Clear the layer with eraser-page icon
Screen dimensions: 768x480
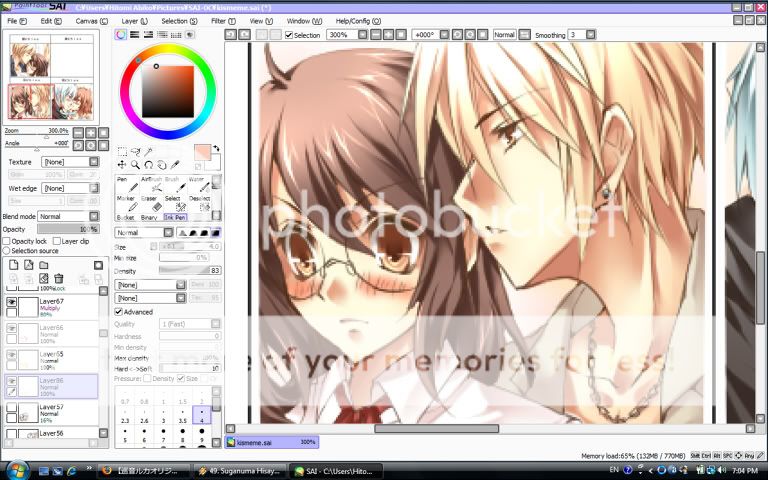(x=44, y=279)
